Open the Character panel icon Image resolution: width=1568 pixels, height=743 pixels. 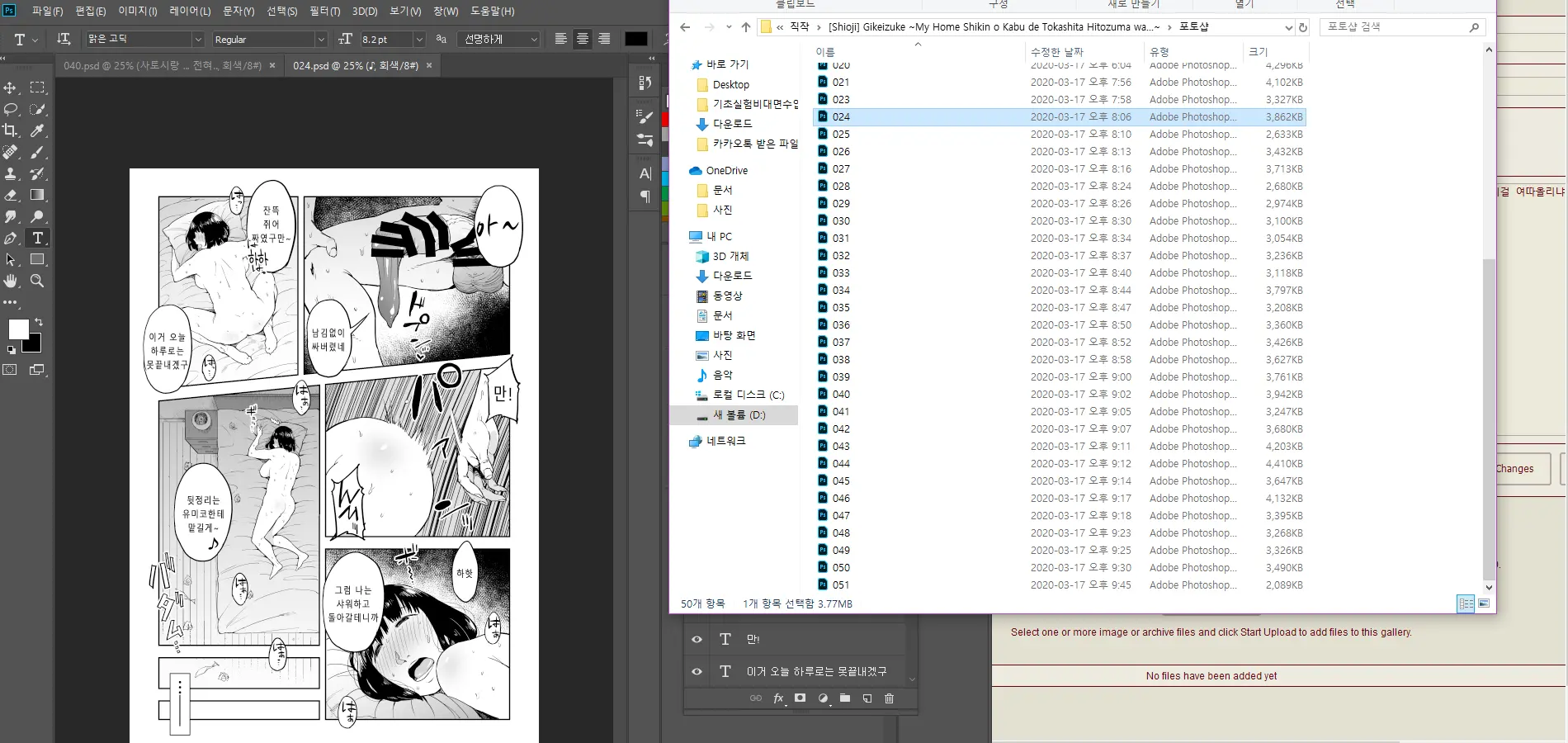click(645, 173)
